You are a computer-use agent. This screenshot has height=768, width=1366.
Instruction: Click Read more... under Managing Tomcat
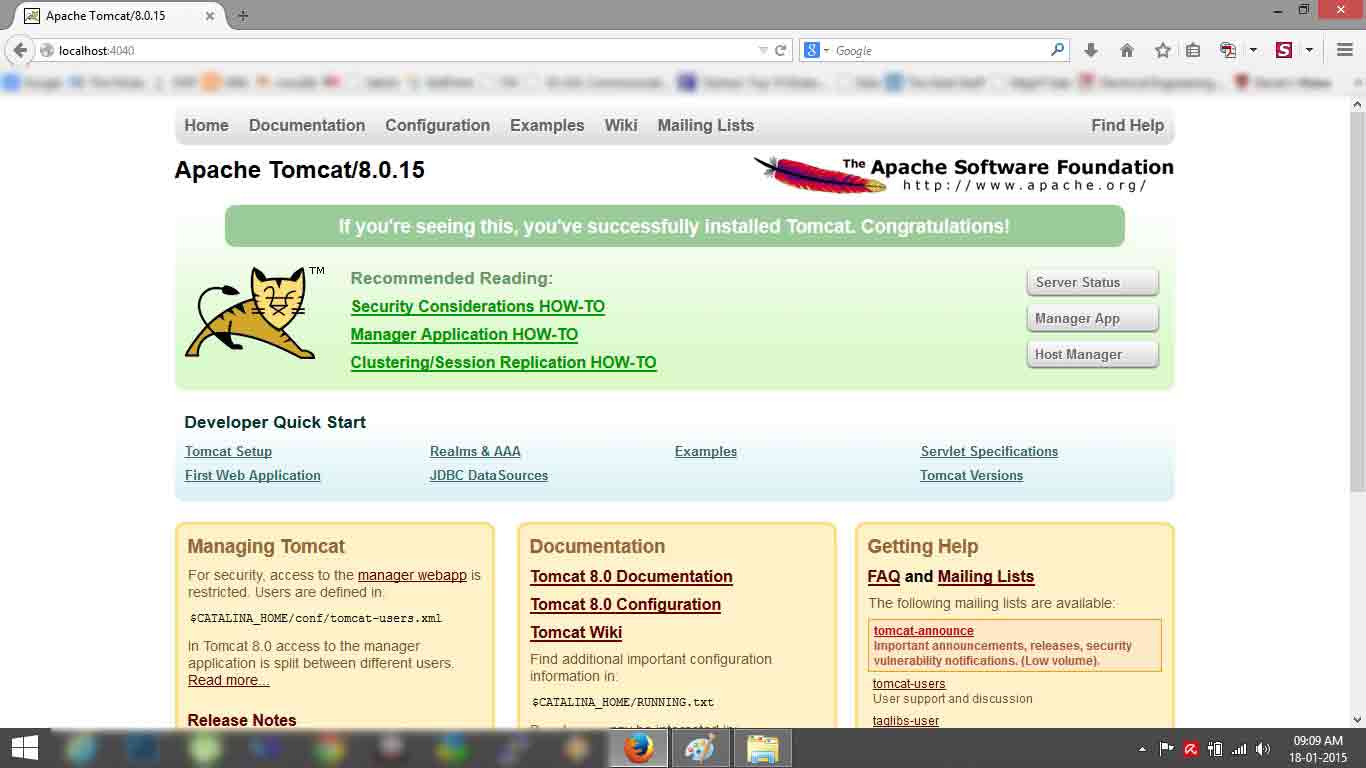pos(228,680)
